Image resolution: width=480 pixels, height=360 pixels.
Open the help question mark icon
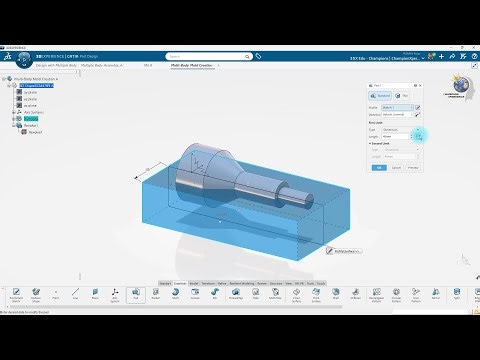click(475, 56)
